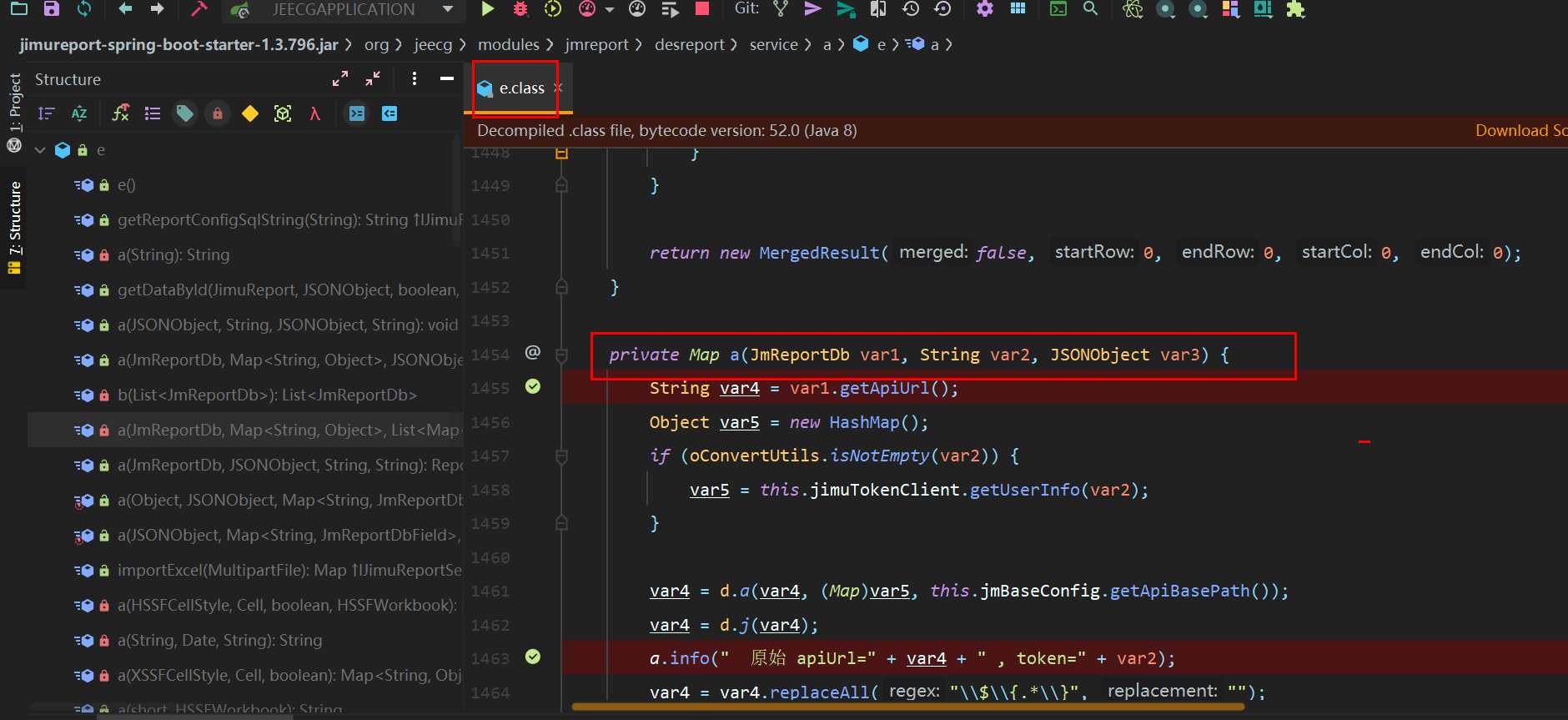Viewport: 1568px width, 720px height.
Task: Select 'service' in the breadcrumb path
Action: pos(774,44)
